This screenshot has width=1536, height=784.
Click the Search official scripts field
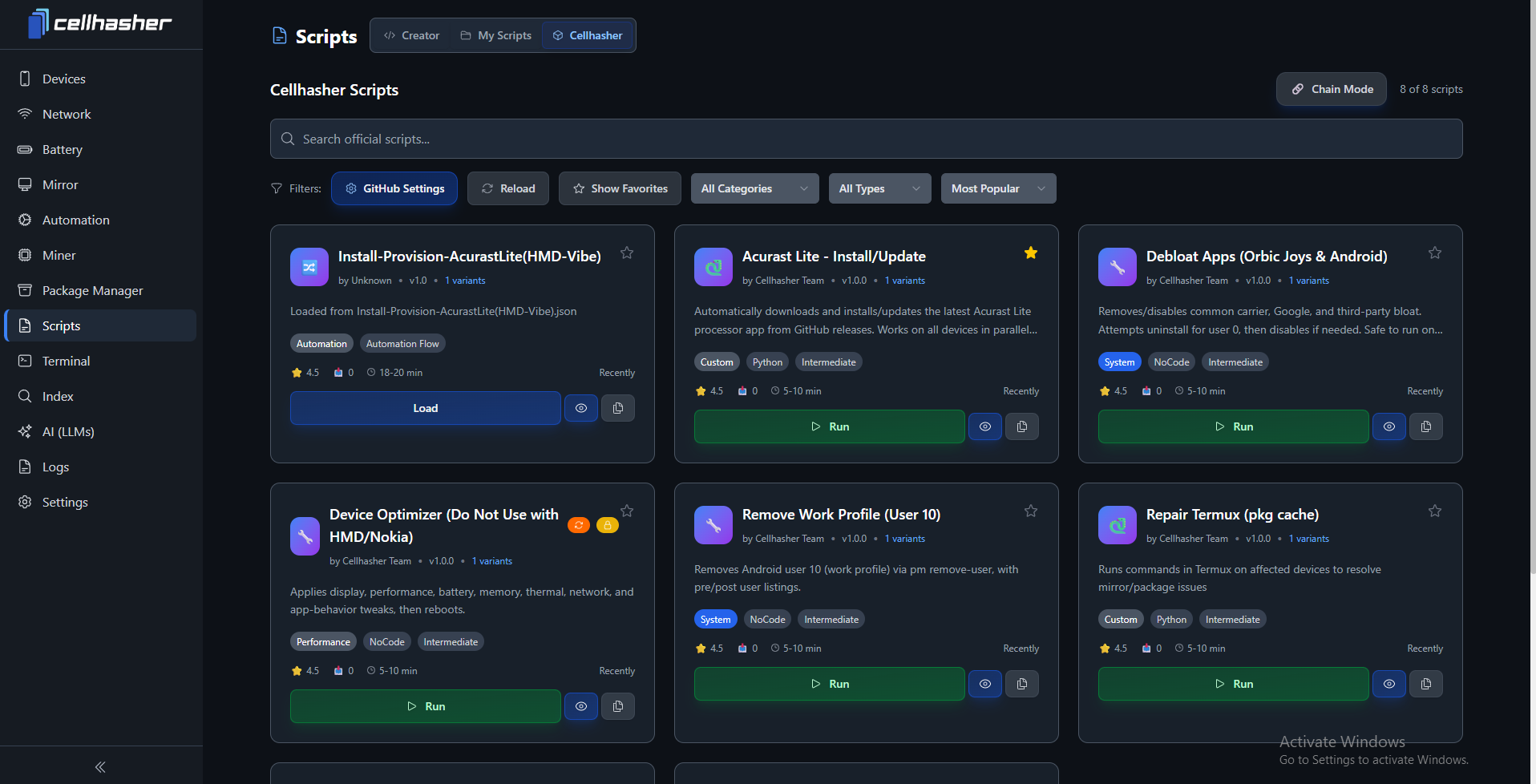point(866,139)
